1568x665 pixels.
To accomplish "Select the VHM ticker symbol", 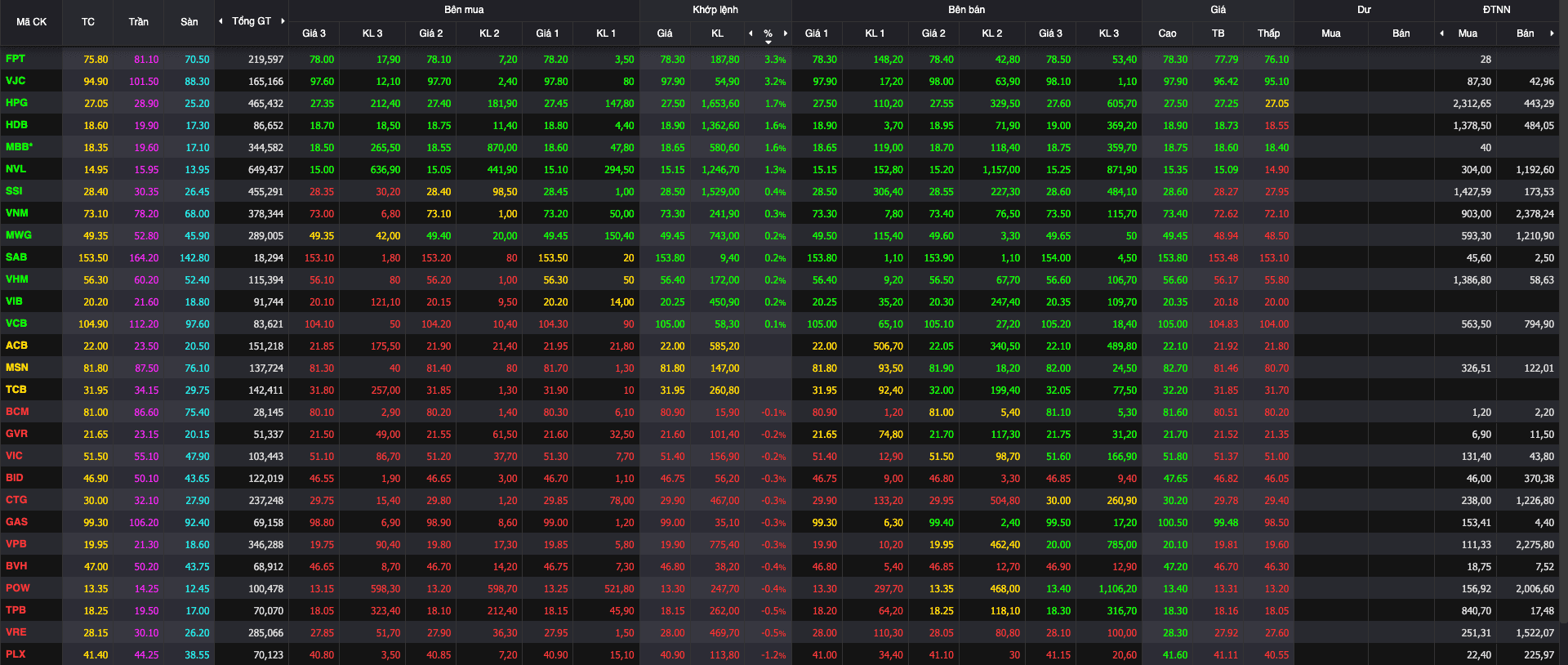I will click(x=17, y=279).
